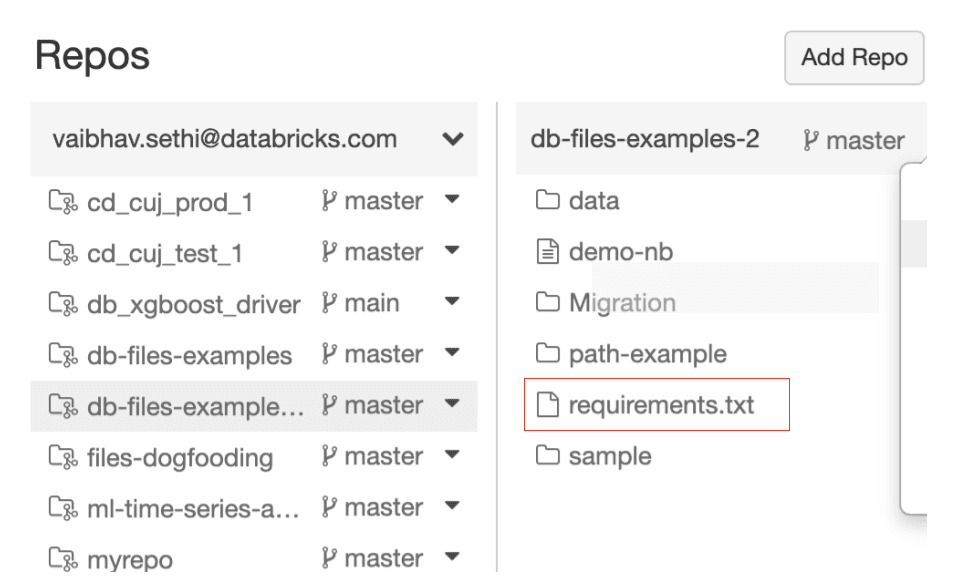Image resolution: width=960 pixels, height=583 pixels.
Task: Select the requirements.txt file
Action: click(x=661, y=405)
